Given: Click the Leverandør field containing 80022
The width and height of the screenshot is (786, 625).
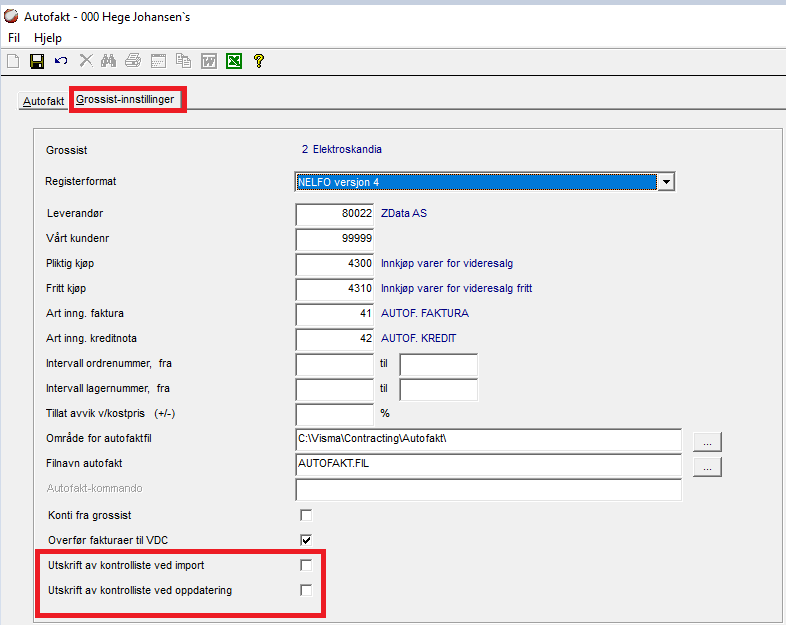Looking at the screenshot, I should pos(335,214).
